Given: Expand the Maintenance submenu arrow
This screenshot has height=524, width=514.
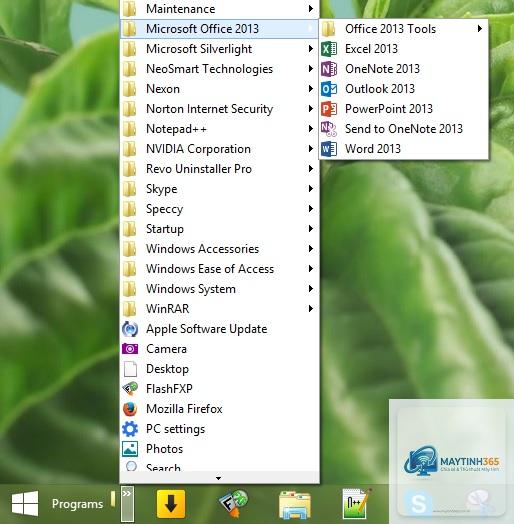Looking at the screenshot, I should pos(311,9).
